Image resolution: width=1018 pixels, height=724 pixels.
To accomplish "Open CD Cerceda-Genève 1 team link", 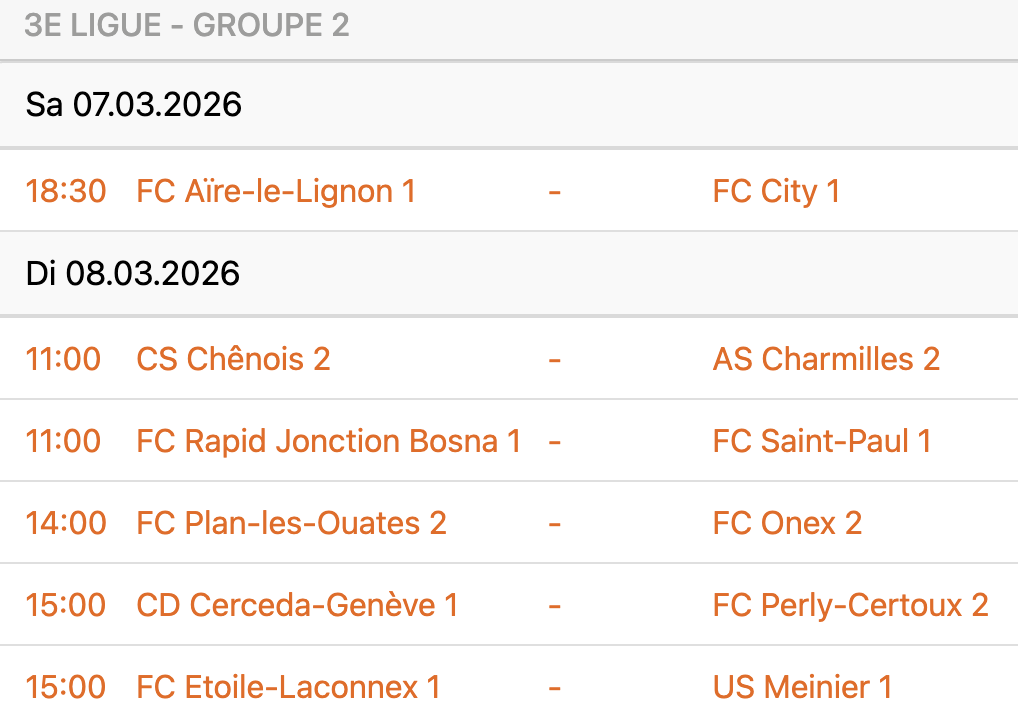I will point(297,605).
